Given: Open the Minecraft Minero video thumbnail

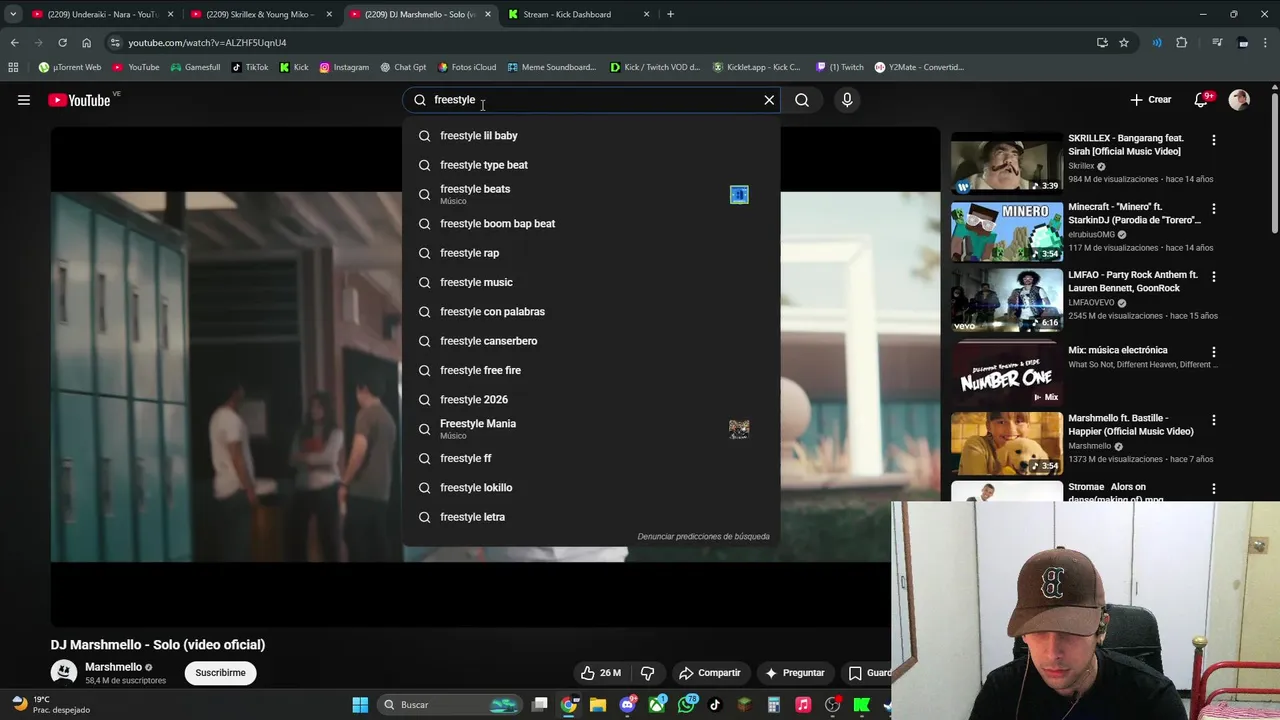Looking at the screenshot, I should tap(1007, 232).
